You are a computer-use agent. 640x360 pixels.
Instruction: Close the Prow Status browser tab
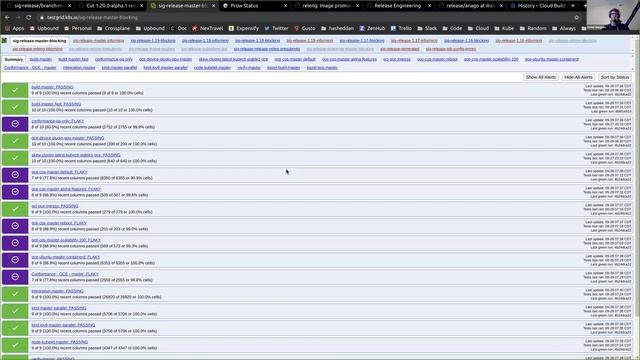tap(285, 6)
